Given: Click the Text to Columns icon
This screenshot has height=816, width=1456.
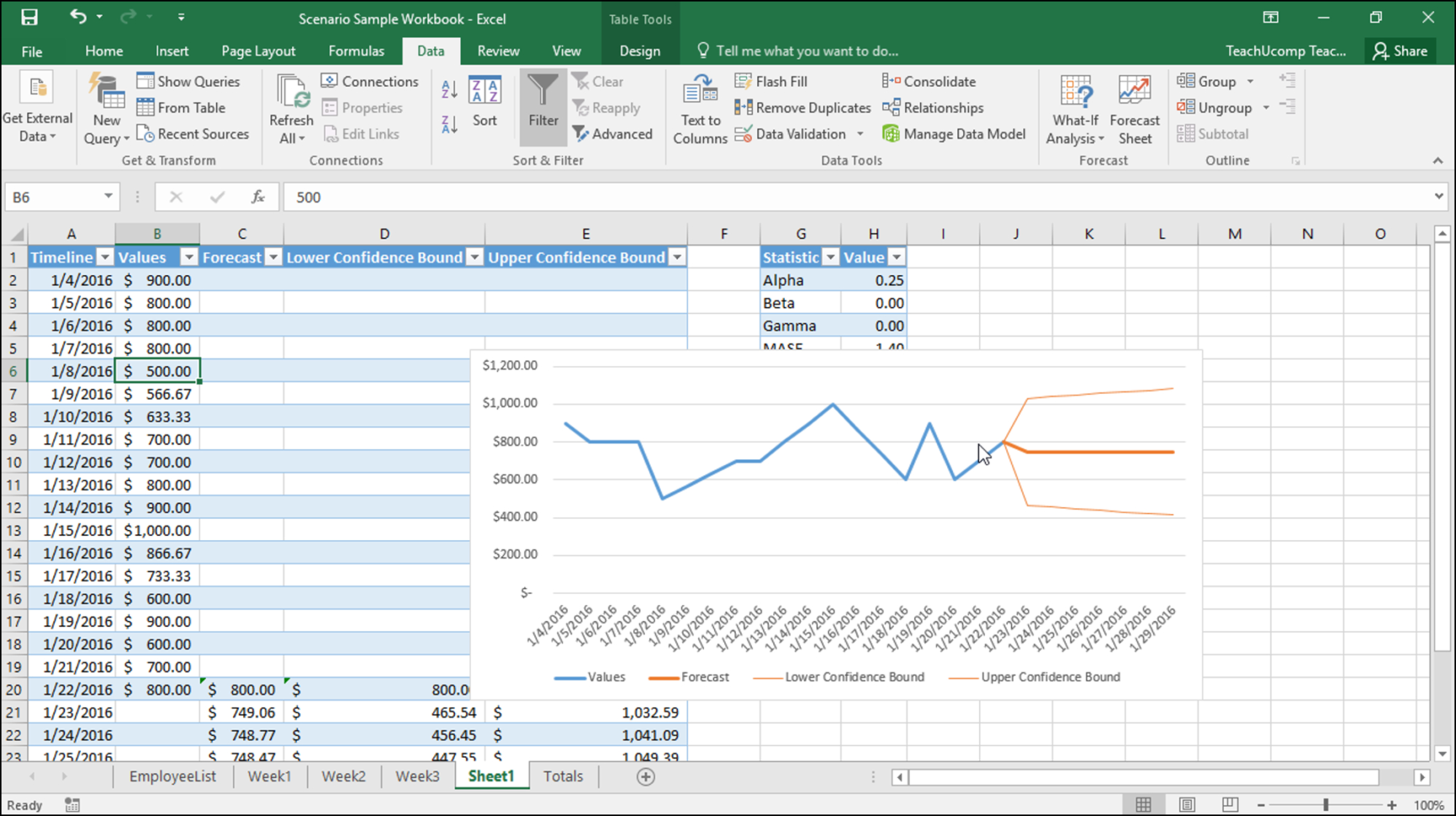Looking at the screenshot, I should point(699,107).
